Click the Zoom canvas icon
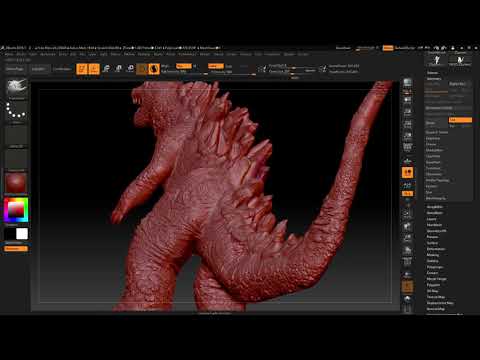 (x=407, y=112)
